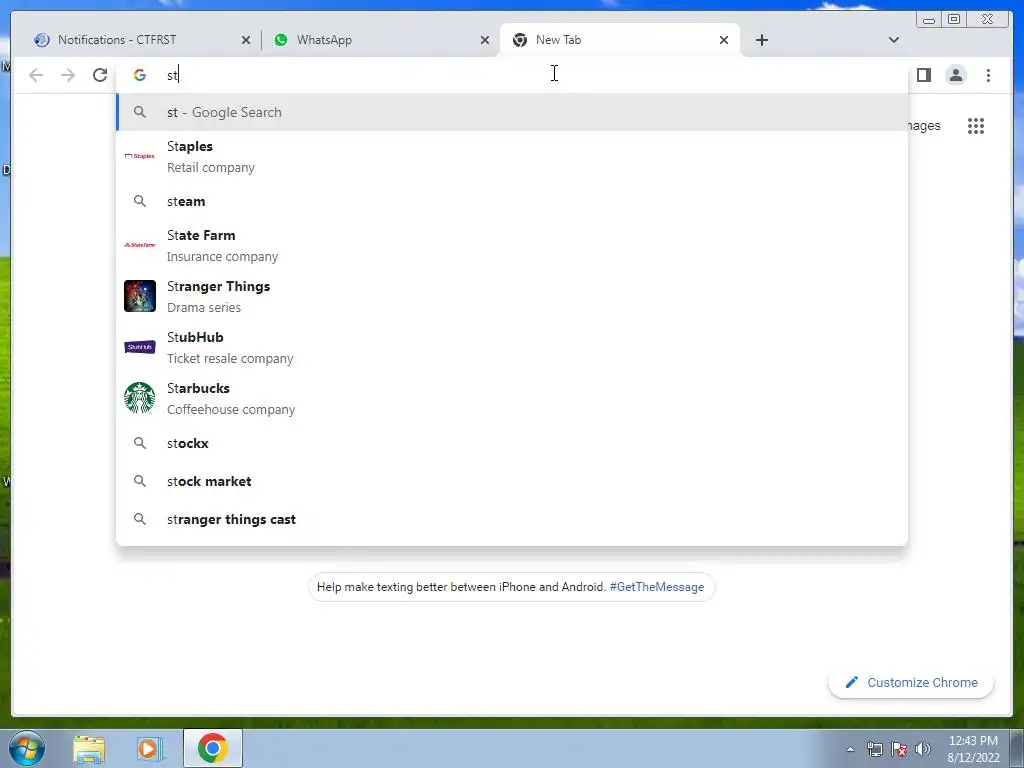Switch to the WhatsApp tab
Screen dimensions: 1024x768
pyautogui.click(x=380, y=40)
